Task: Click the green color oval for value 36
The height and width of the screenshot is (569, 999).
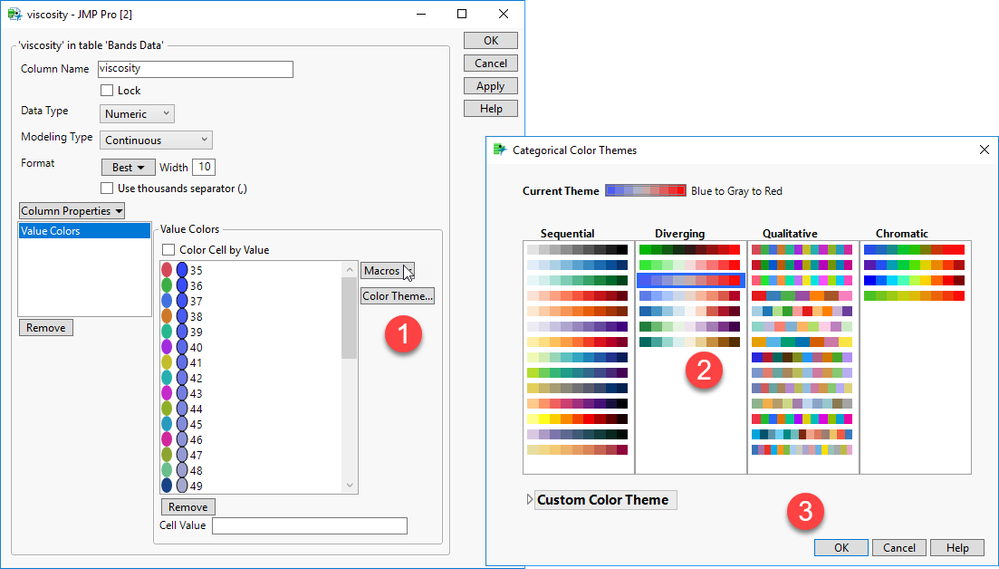Action: pyautogui.click(x=167, y=285)
